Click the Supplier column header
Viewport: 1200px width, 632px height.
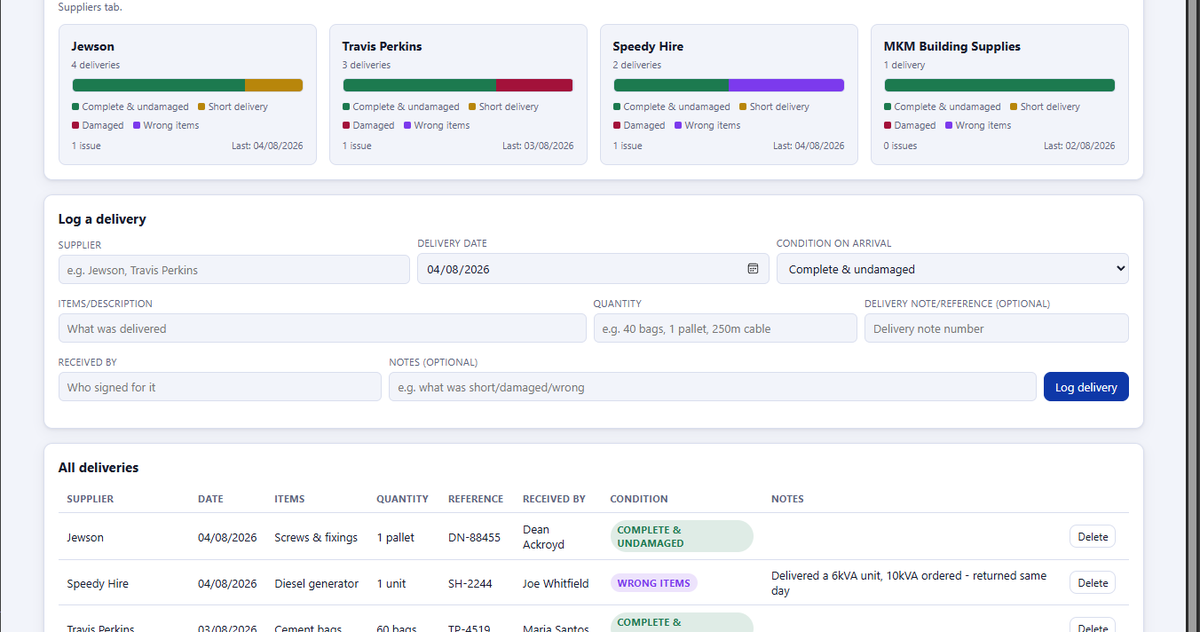(90, 499)
